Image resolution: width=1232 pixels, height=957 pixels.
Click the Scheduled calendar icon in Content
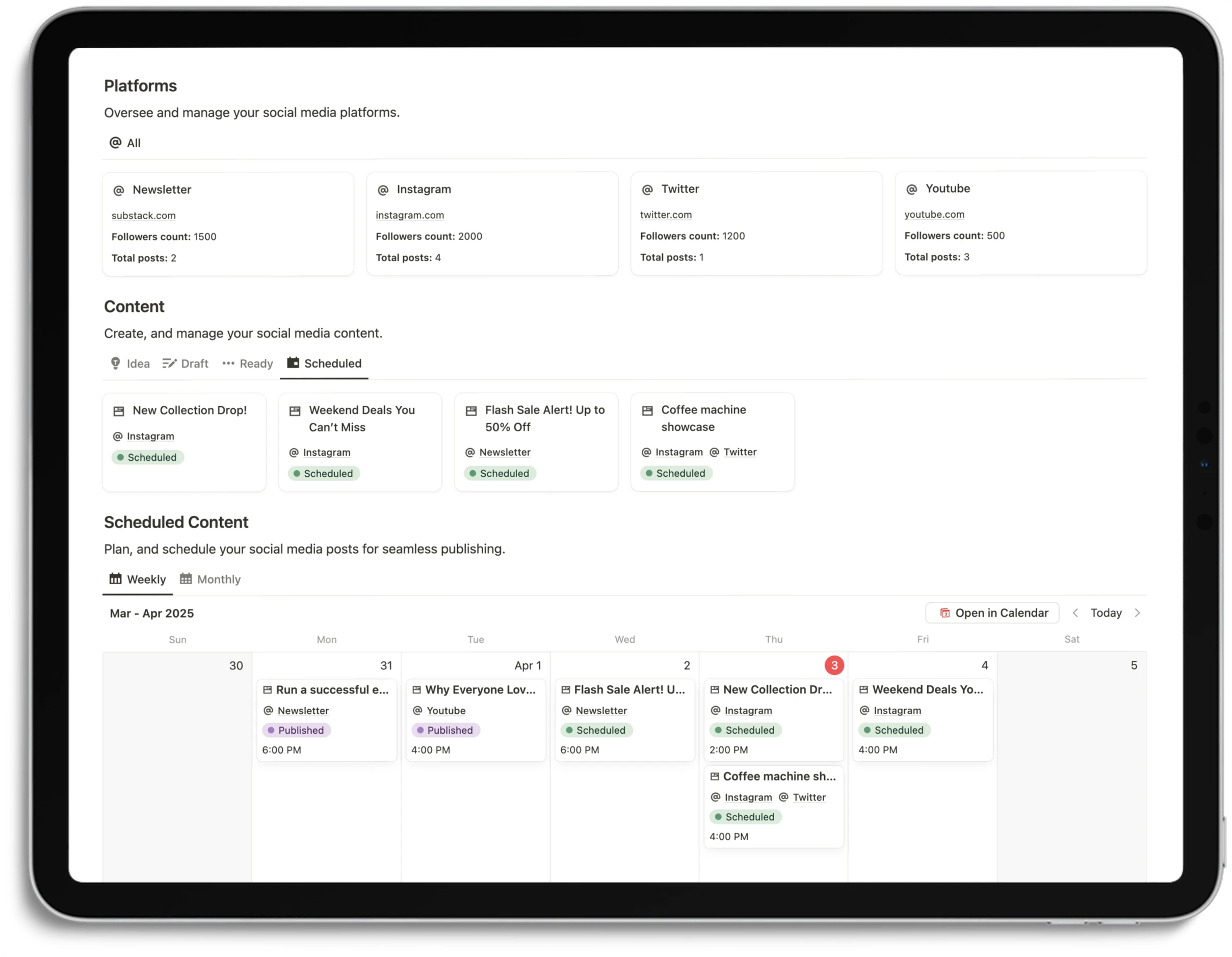[x=293, y=363]
